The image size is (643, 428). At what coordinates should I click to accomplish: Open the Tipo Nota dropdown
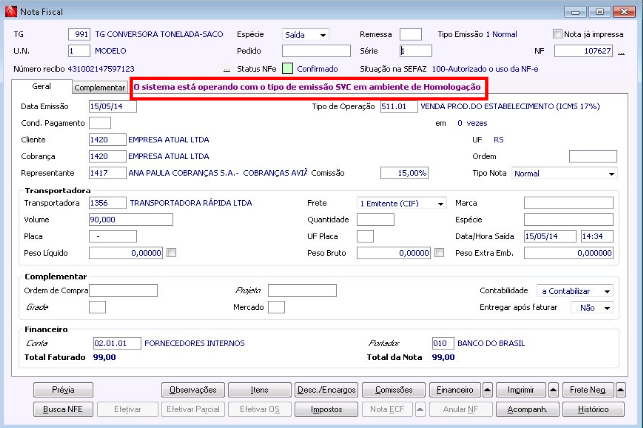(x=611, y=173)
